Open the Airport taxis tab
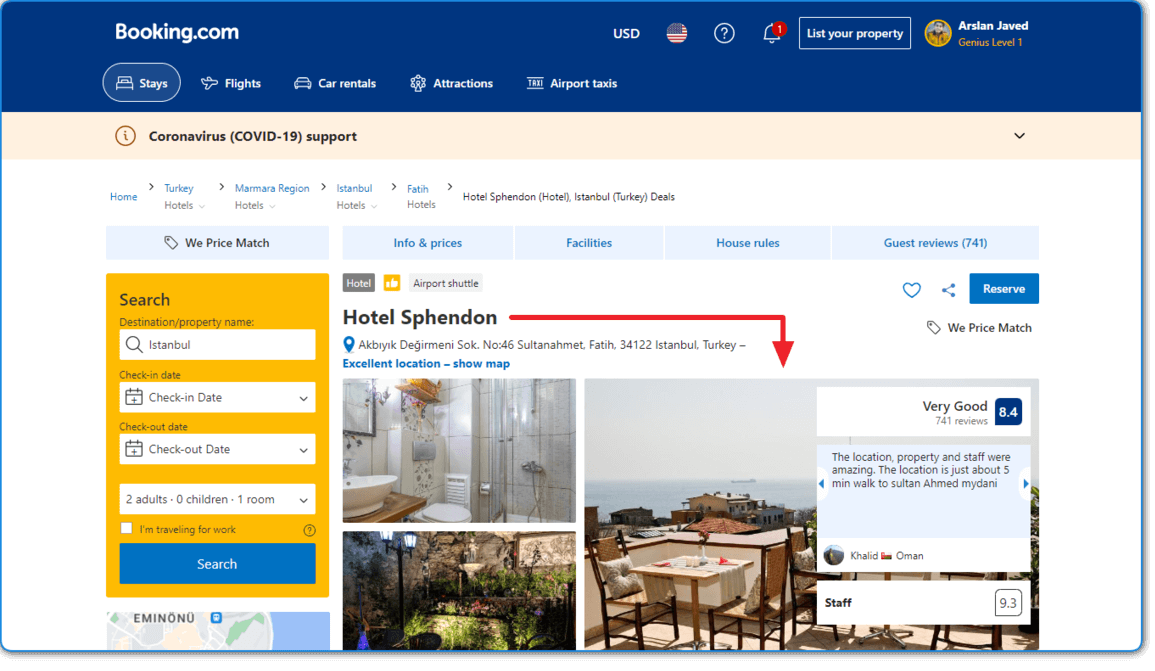The height and width of the screenshot is (671, 1155). [572, 83]
